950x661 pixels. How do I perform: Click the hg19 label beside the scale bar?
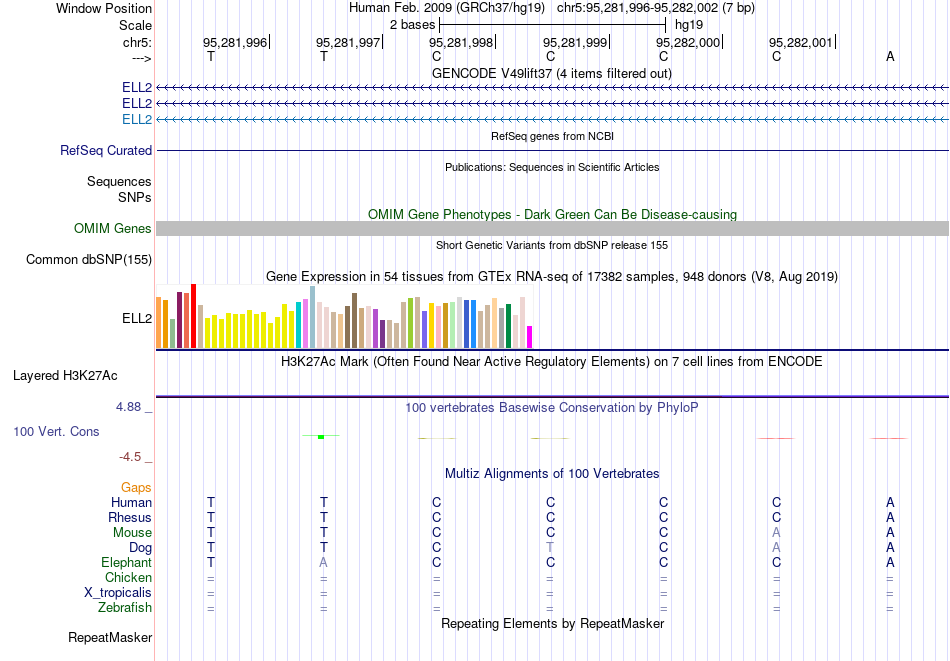click(689, 25)
